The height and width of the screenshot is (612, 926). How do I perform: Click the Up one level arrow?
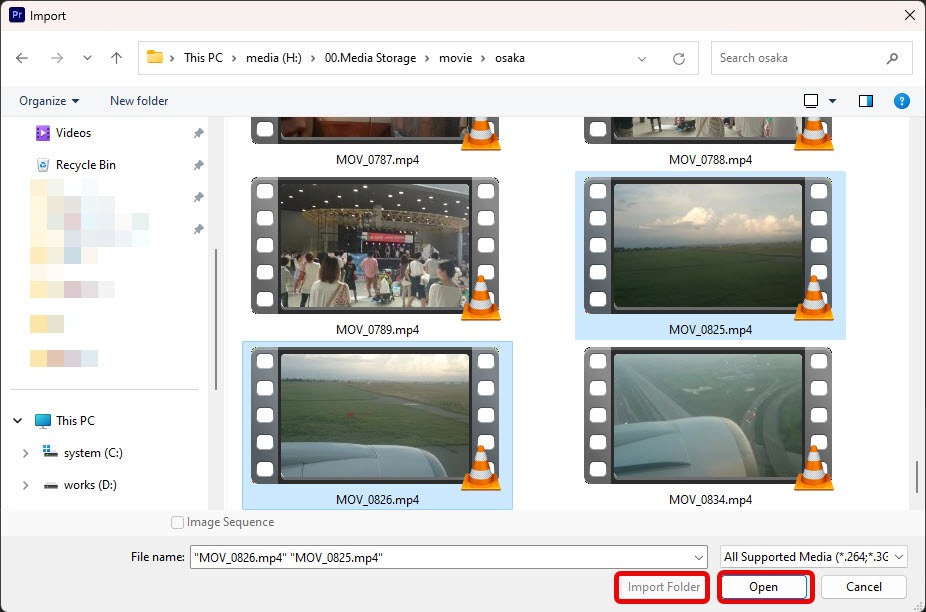pyautogui.click(x=116, y=58)
